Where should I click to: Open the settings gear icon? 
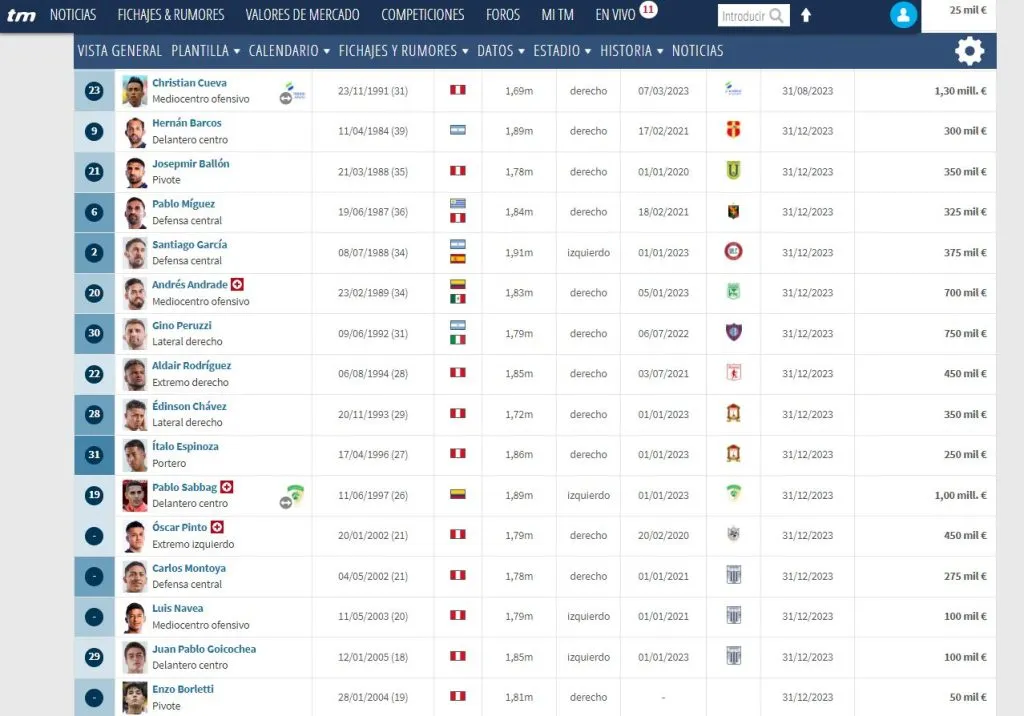(969, 51)
